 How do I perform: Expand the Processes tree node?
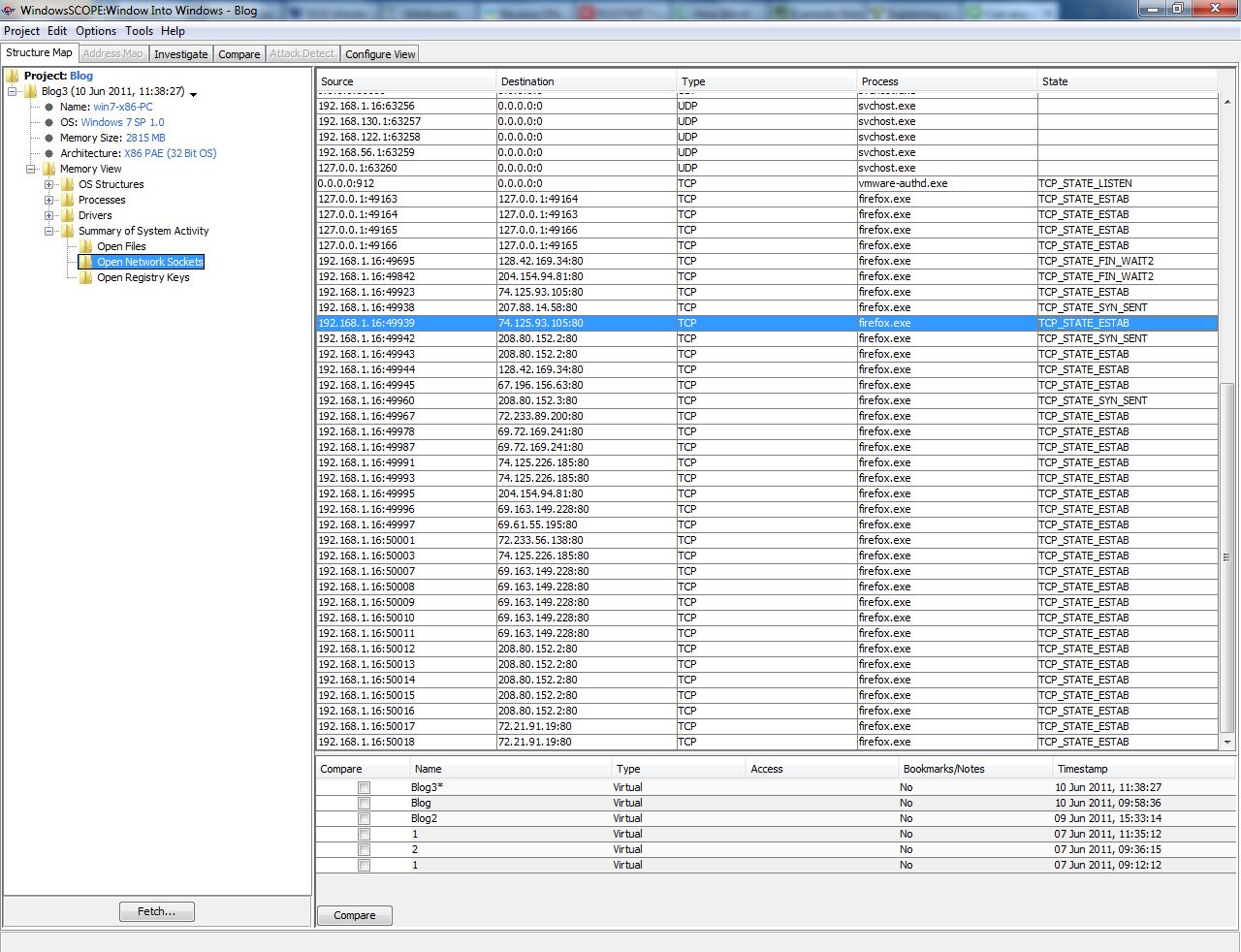click(x=49, y=200)
